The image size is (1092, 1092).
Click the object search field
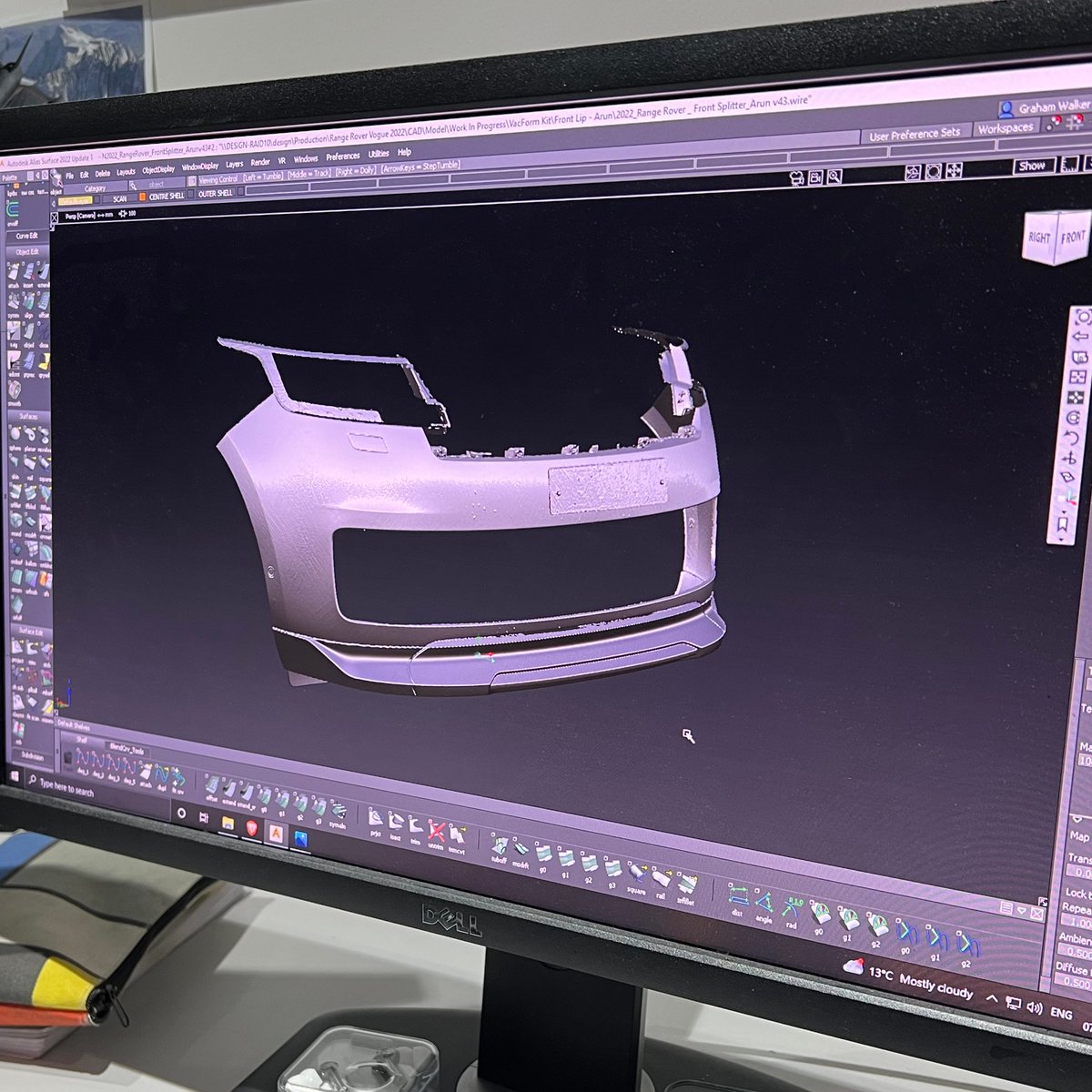click(x=157, y=185)
